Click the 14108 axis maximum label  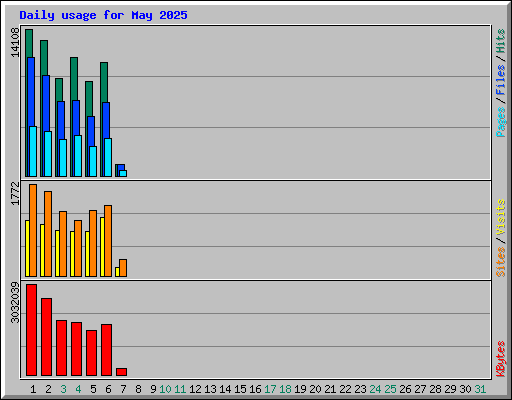click(x=15, y=42)
